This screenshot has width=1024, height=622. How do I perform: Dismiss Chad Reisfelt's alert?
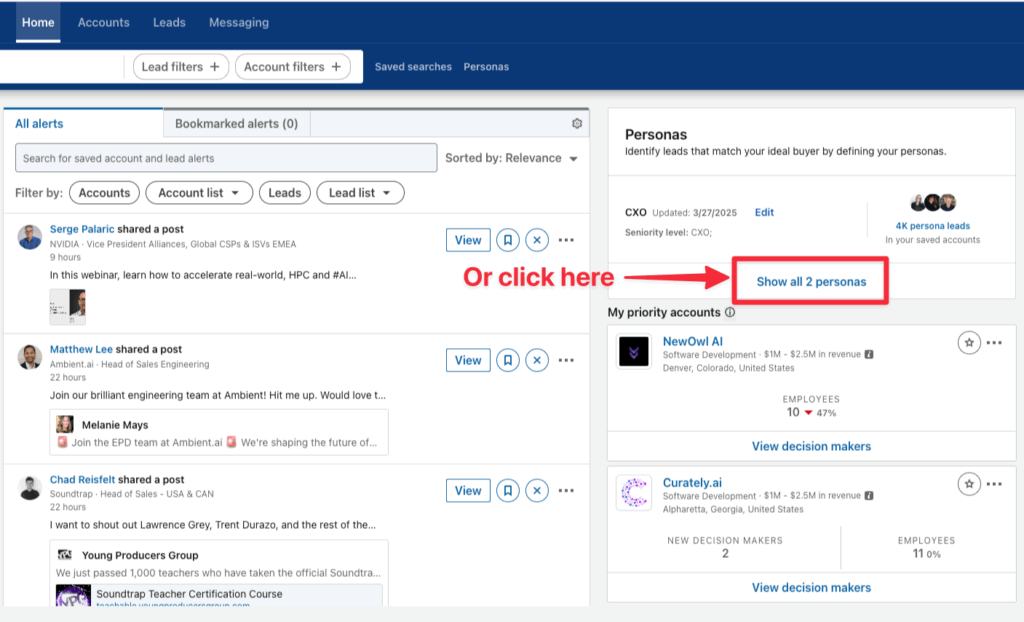537,491
